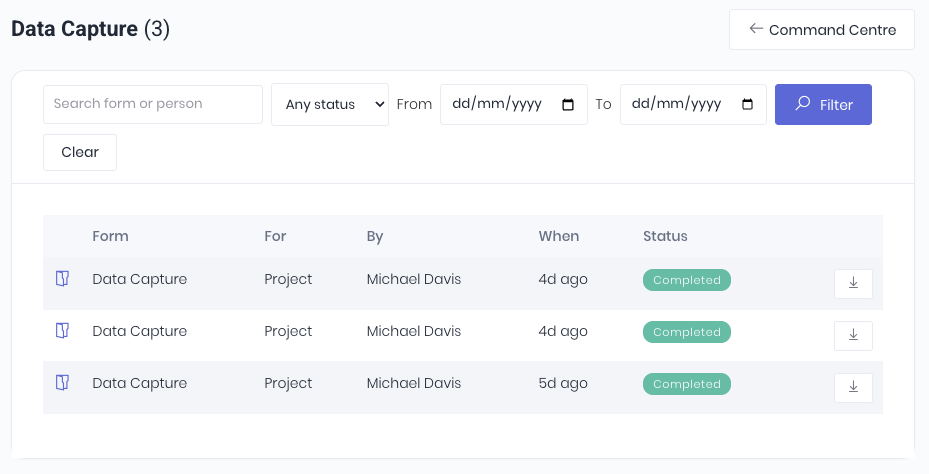Click the Status column header

coord(665,236)
